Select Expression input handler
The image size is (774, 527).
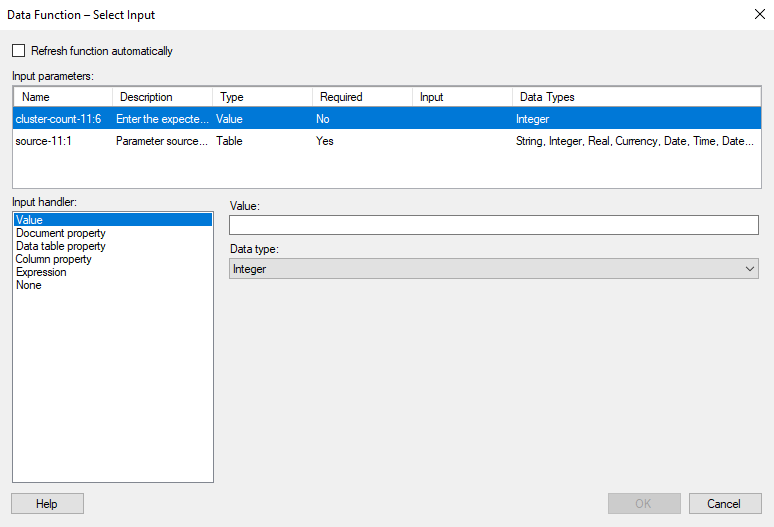(113, 272)
